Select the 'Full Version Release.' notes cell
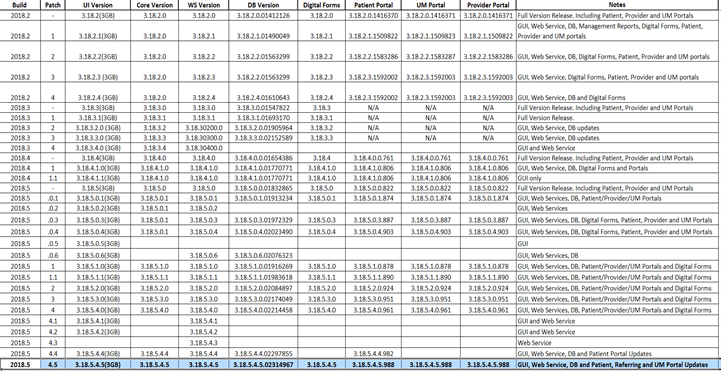721x371 pixels. click(617, 118)
